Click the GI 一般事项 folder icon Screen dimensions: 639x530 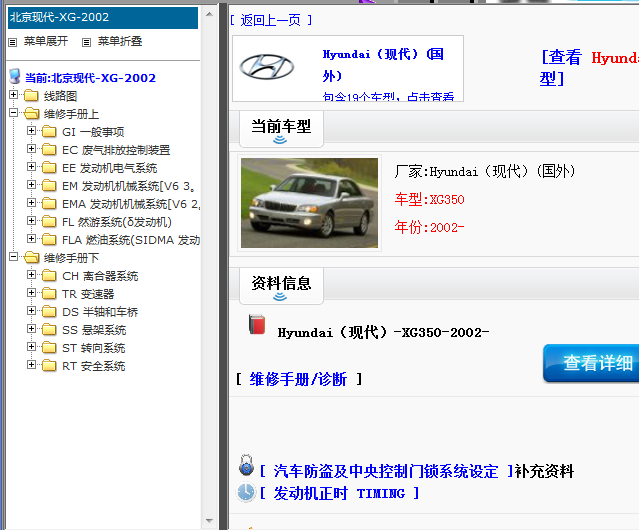[x=49, y=132]
